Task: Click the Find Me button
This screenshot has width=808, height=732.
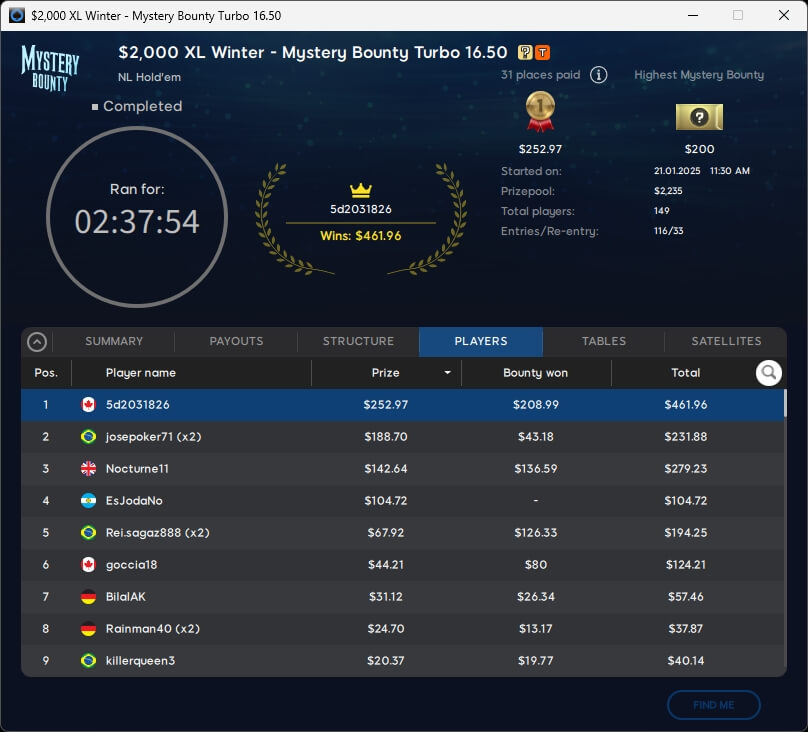Action: coord(714,705)
